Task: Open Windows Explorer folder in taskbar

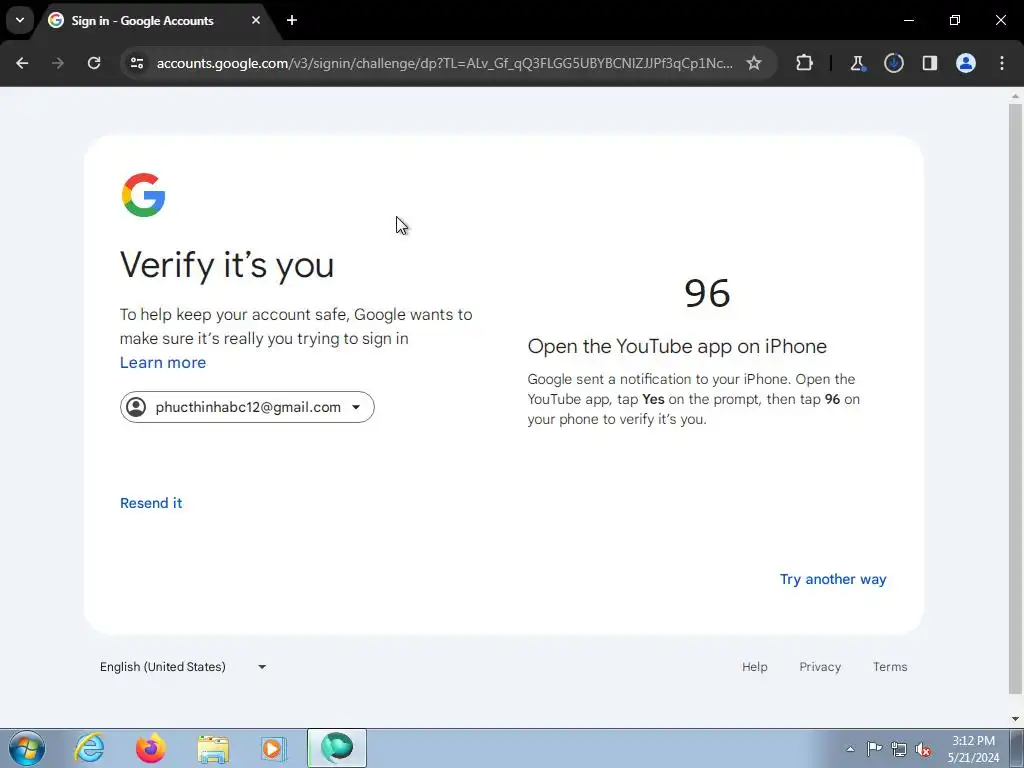Action: tap(213, 748)
